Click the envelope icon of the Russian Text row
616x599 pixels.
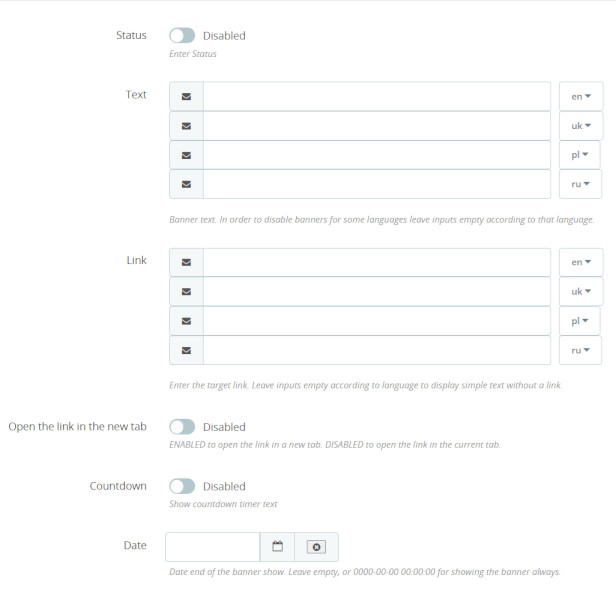click(186, 184)
